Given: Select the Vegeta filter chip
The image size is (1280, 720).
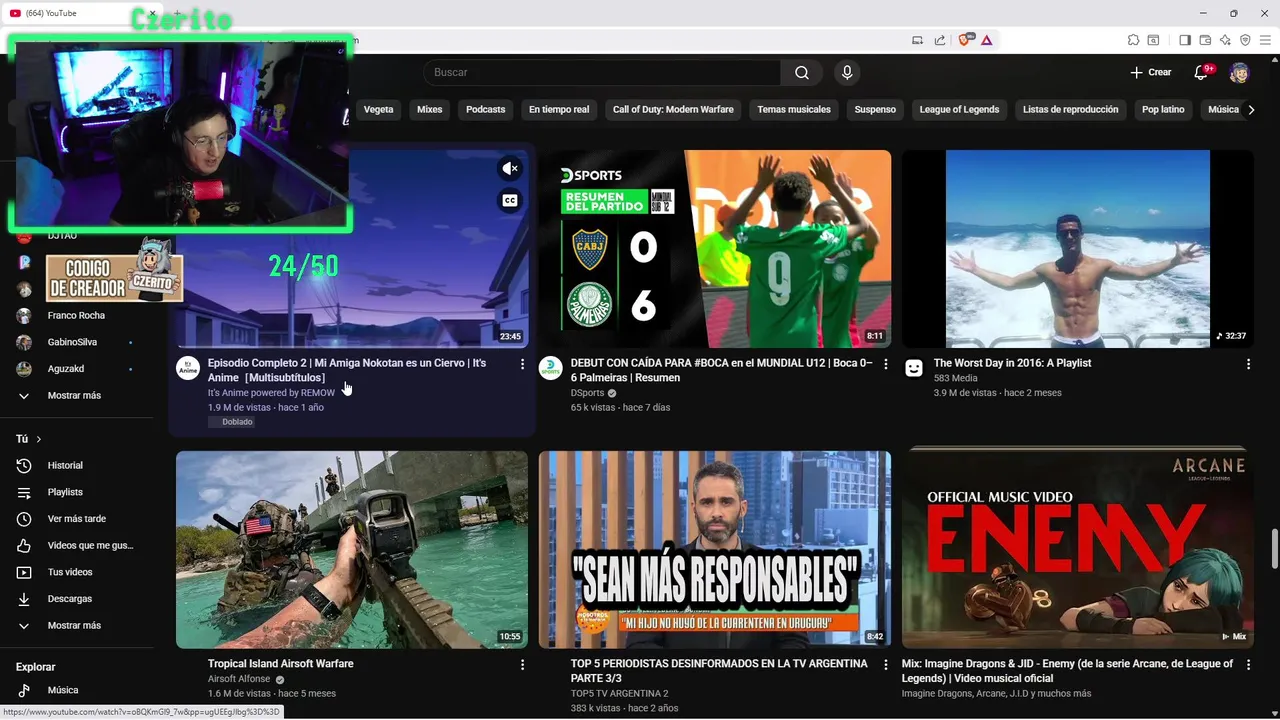Looking at the screenshot, I should click(x=378, y=110).
